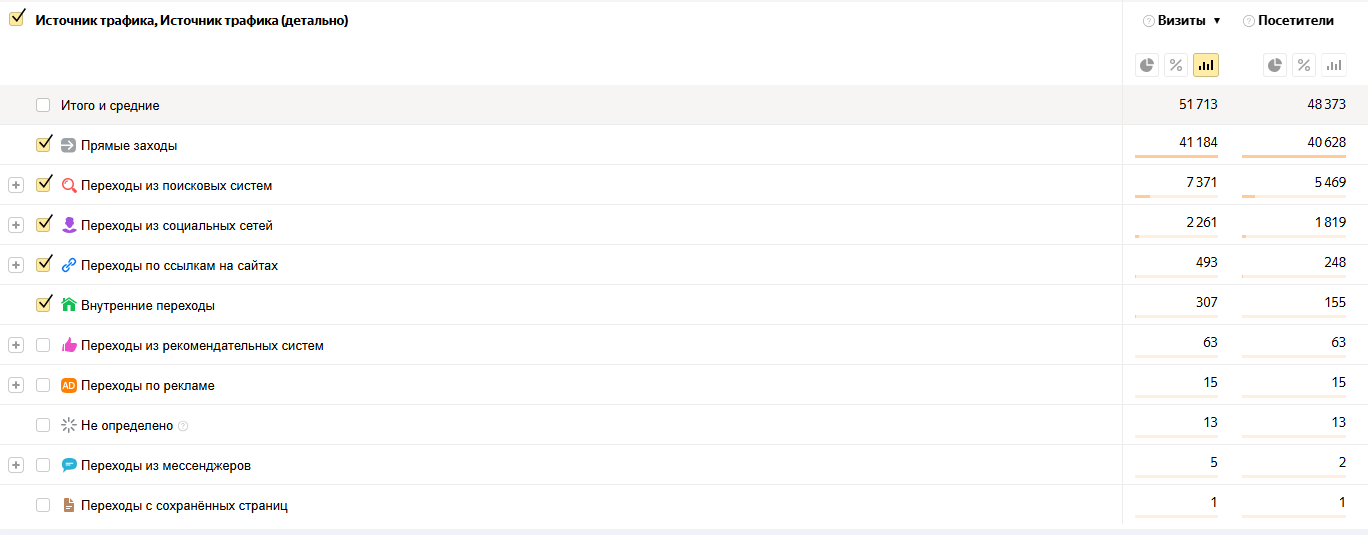
Task: Enable the Итого и средние checkbox
Action: [43, 105]
